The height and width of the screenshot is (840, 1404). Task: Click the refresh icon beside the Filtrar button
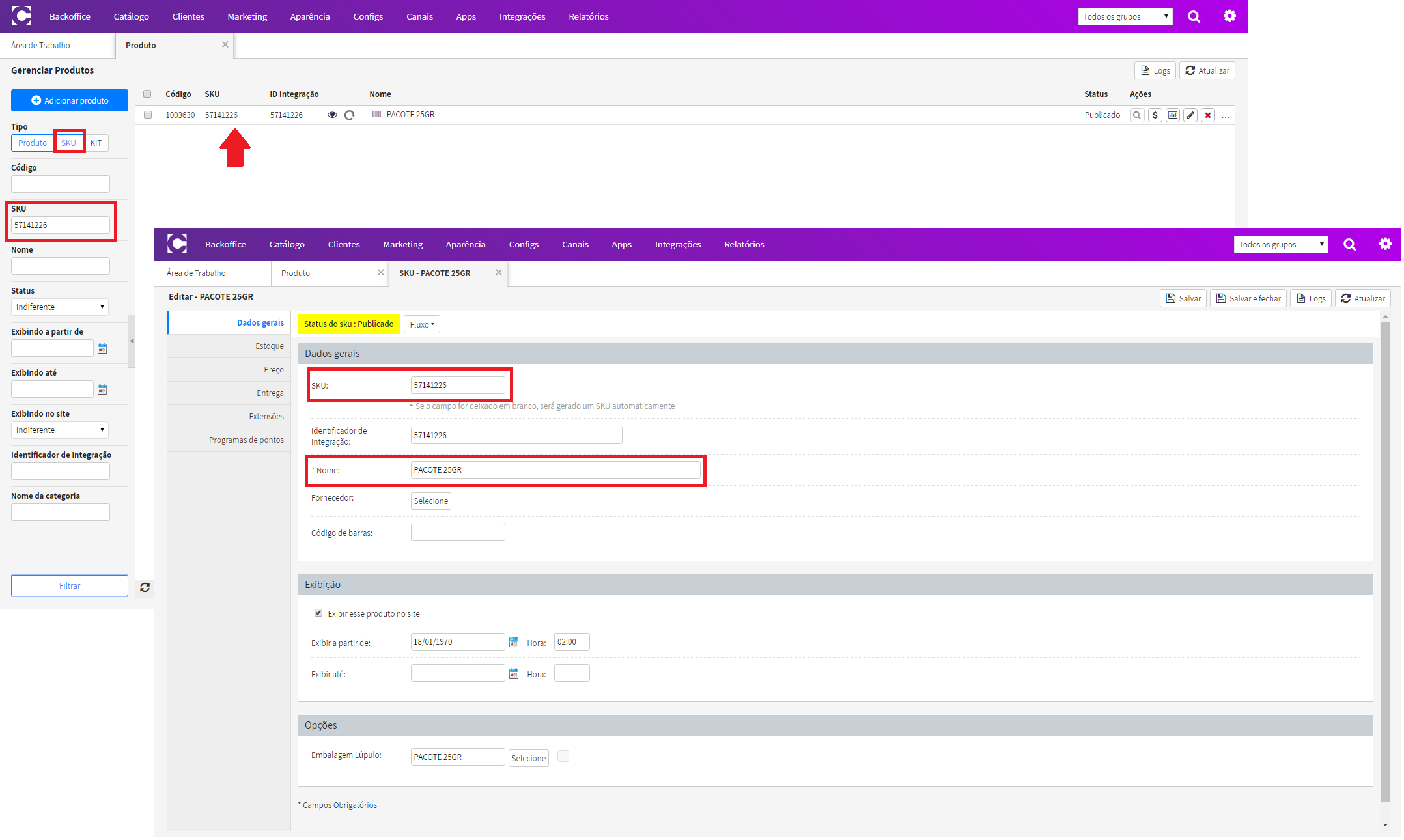tap(145, 587)
